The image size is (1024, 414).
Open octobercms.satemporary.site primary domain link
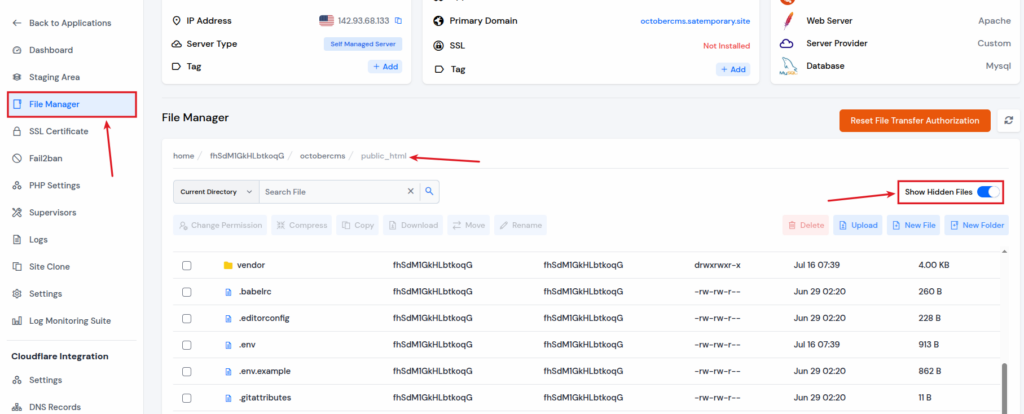click(x=695, y=22)
